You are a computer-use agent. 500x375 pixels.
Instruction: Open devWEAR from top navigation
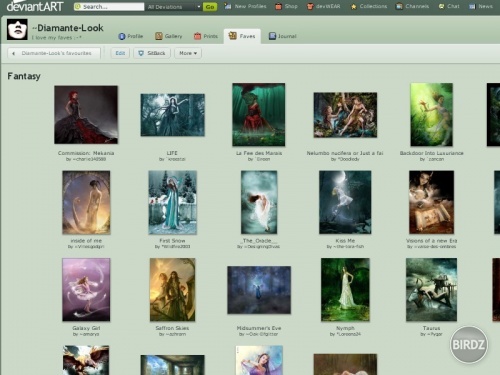coord(324,6)
